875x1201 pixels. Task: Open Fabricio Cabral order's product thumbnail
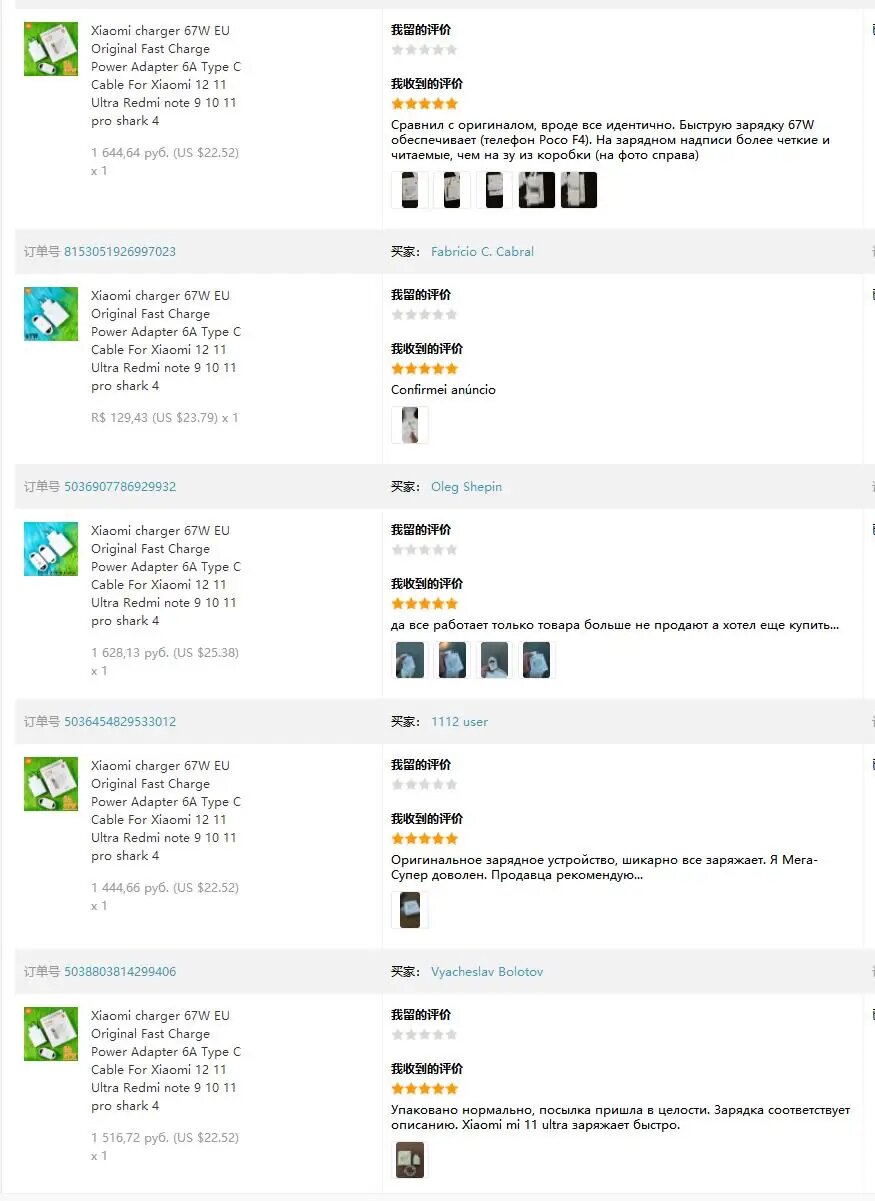(x=51, y=314)
